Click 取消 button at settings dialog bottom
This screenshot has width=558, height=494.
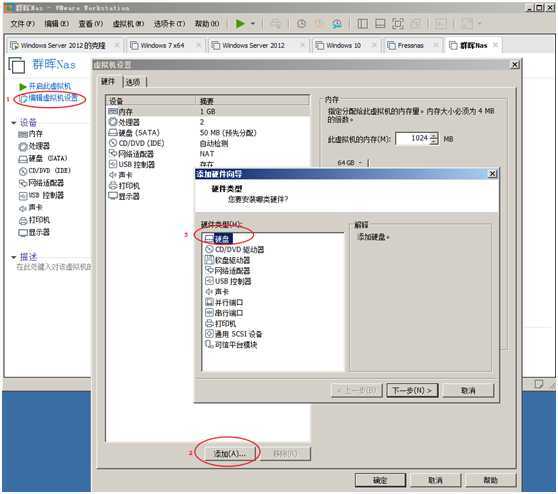point(435,480)
